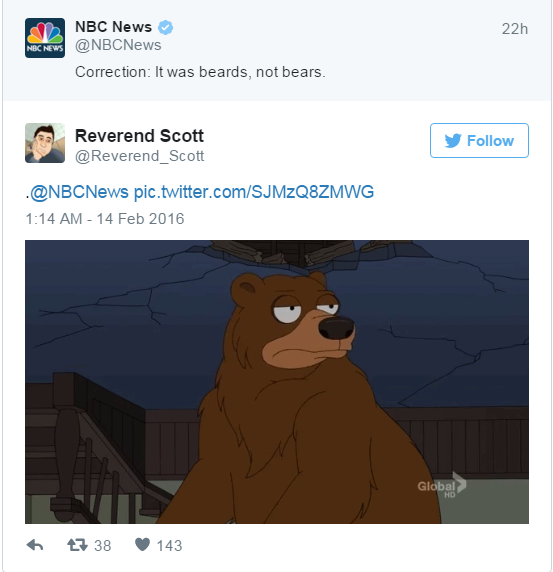Click the Twitter bird in Follow button
The height and width of the screenshot is (572, 553).
tap(453, 141)
